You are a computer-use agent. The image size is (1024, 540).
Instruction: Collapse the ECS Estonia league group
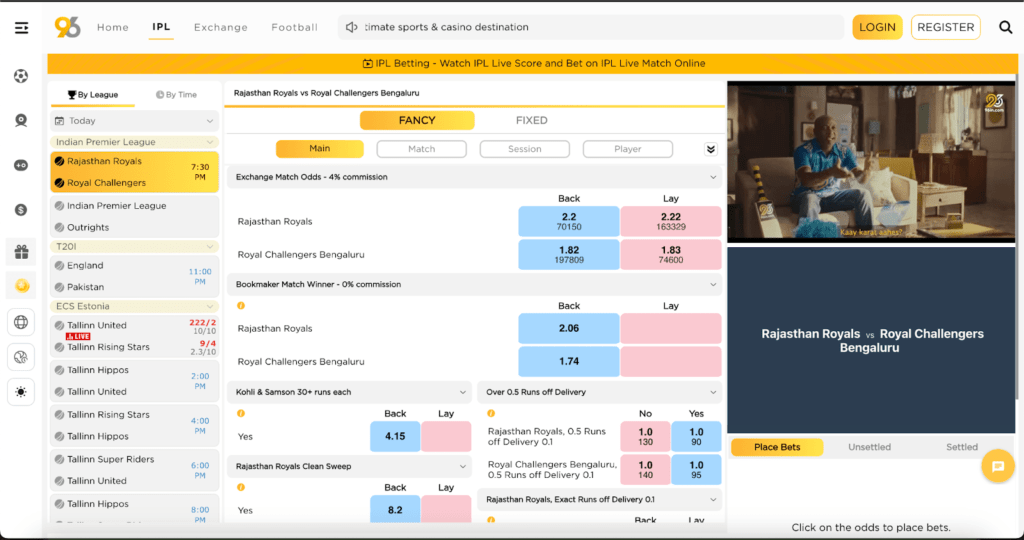click(x=209, y=306)
